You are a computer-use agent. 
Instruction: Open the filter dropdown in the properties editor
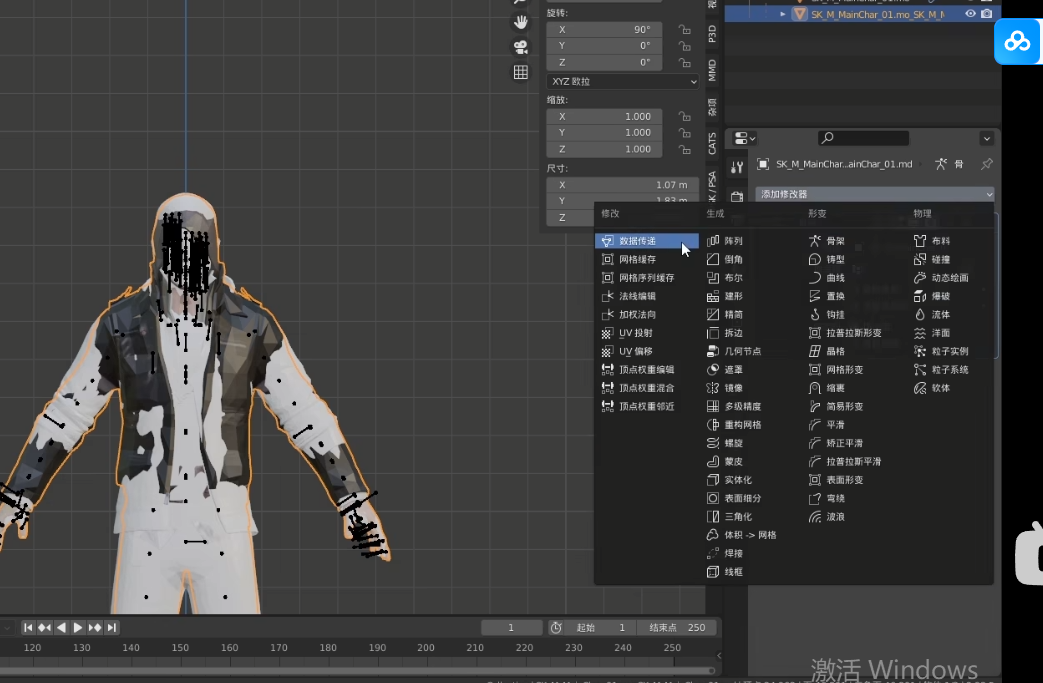tap(986, 137)
